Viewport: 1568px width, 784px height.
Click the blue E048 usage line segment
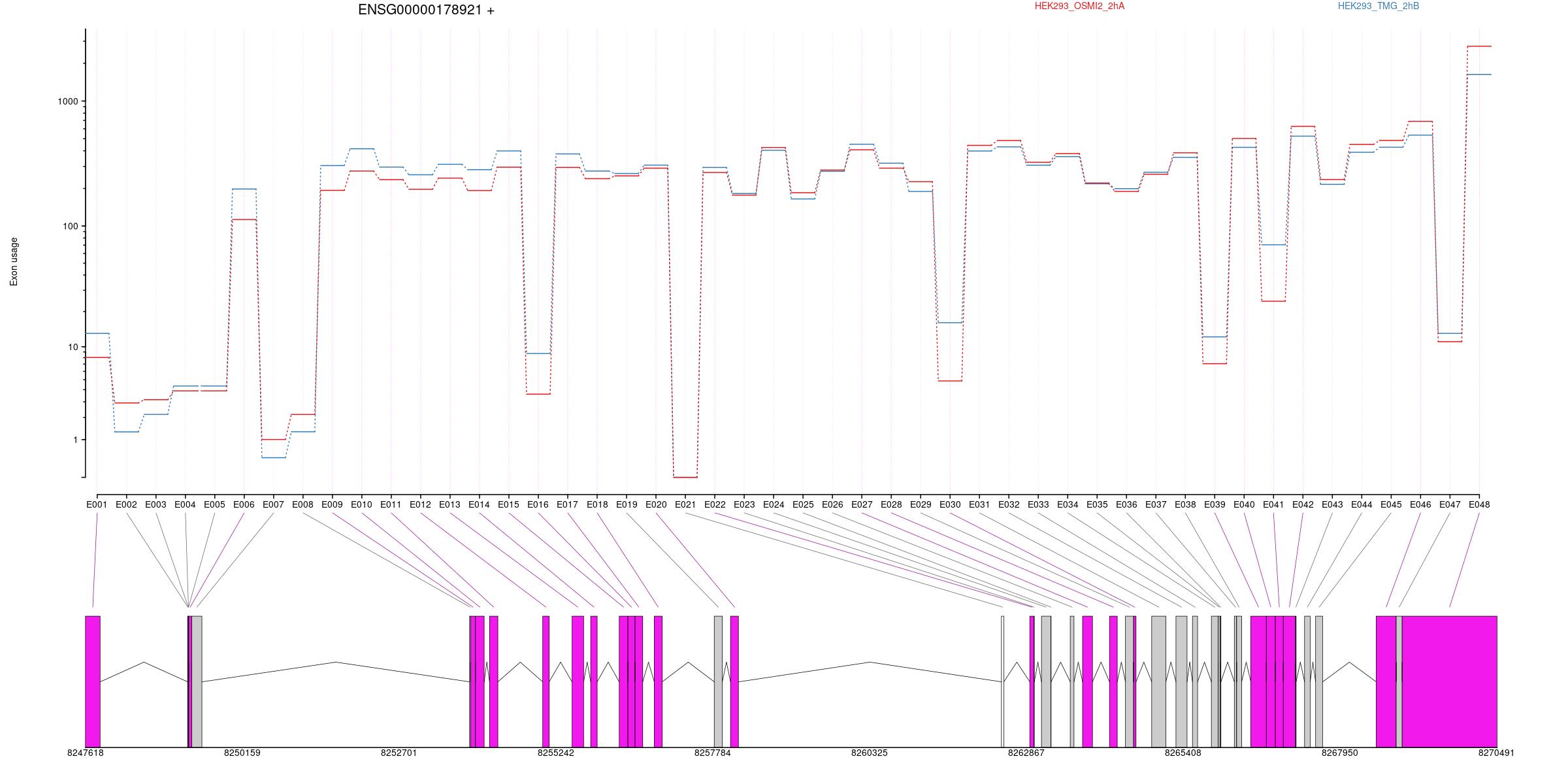(x=1479, y=74)
